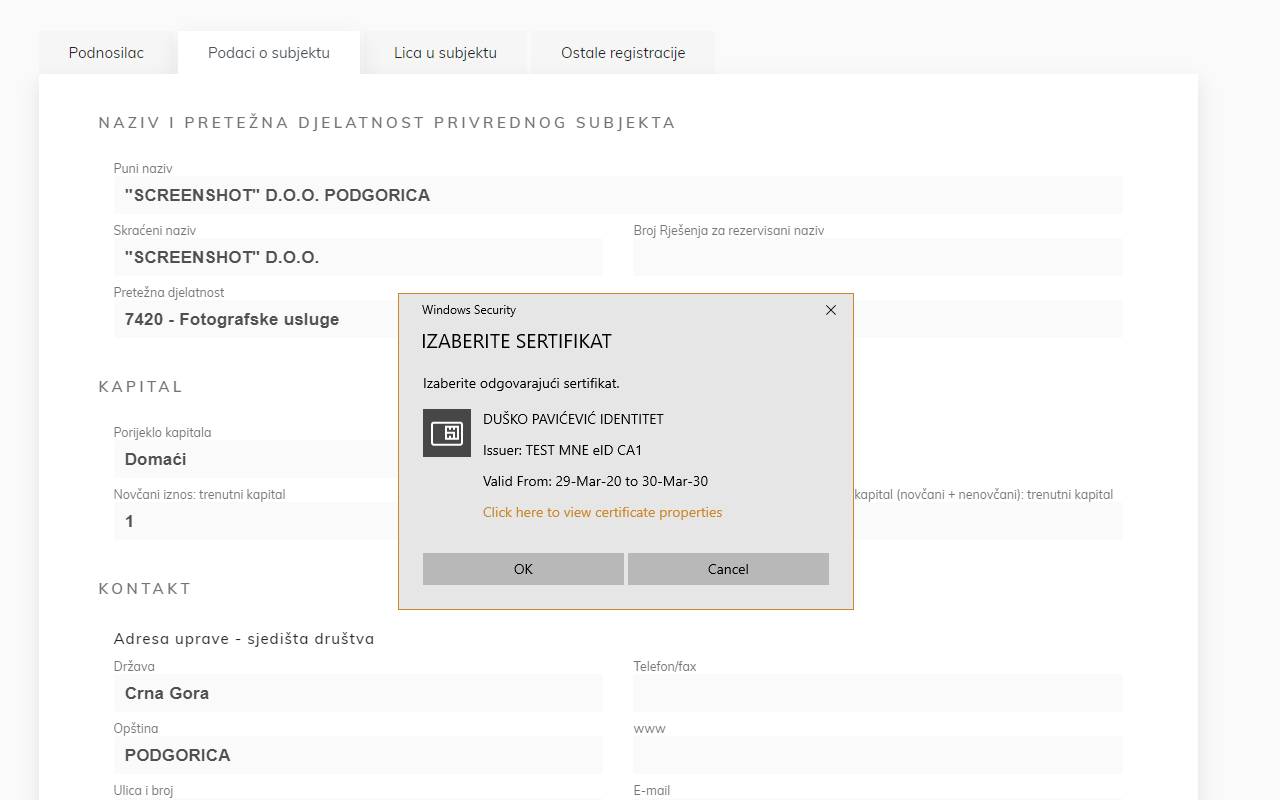Focus the Skraćeni naziv field
1280x800 pixels.
point(357,257)
